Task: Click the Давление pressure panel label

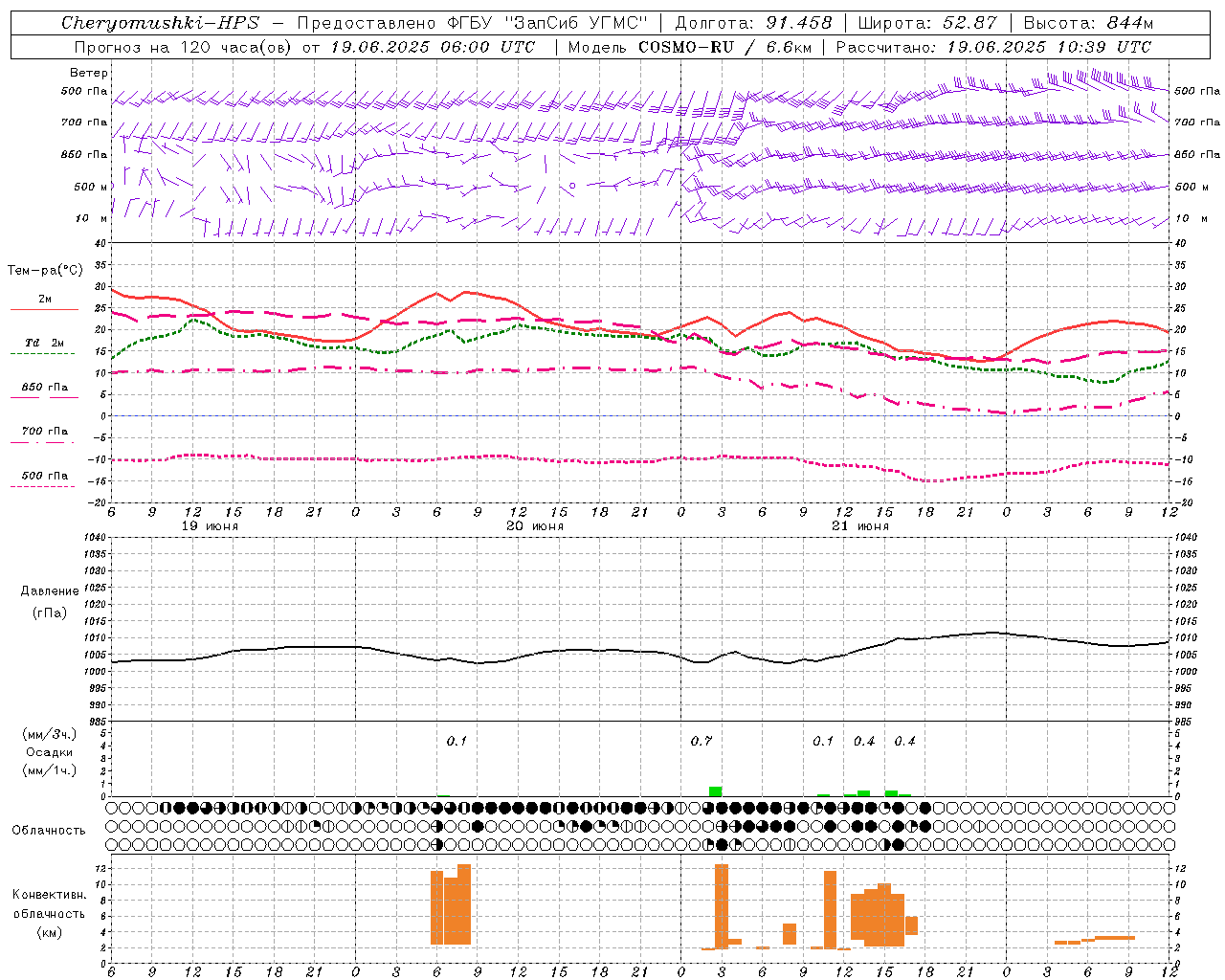Action: 50,591
